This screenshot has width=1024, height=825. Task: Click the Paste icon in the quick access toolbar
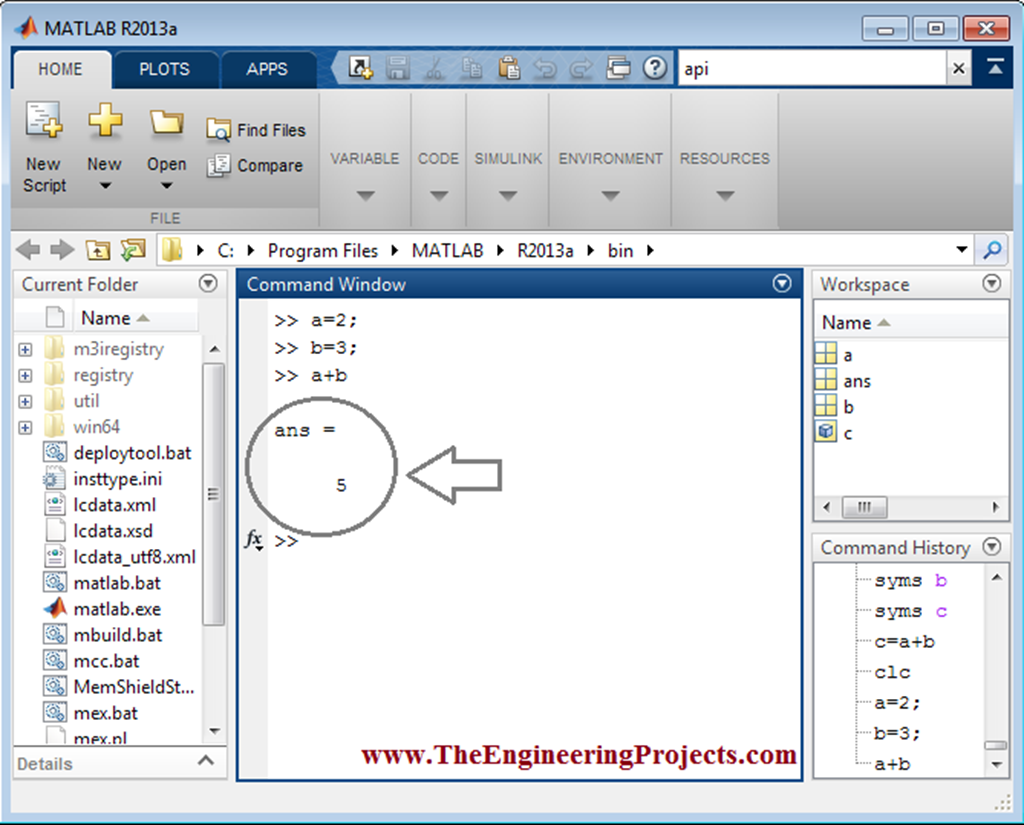[x=509, y=66]
